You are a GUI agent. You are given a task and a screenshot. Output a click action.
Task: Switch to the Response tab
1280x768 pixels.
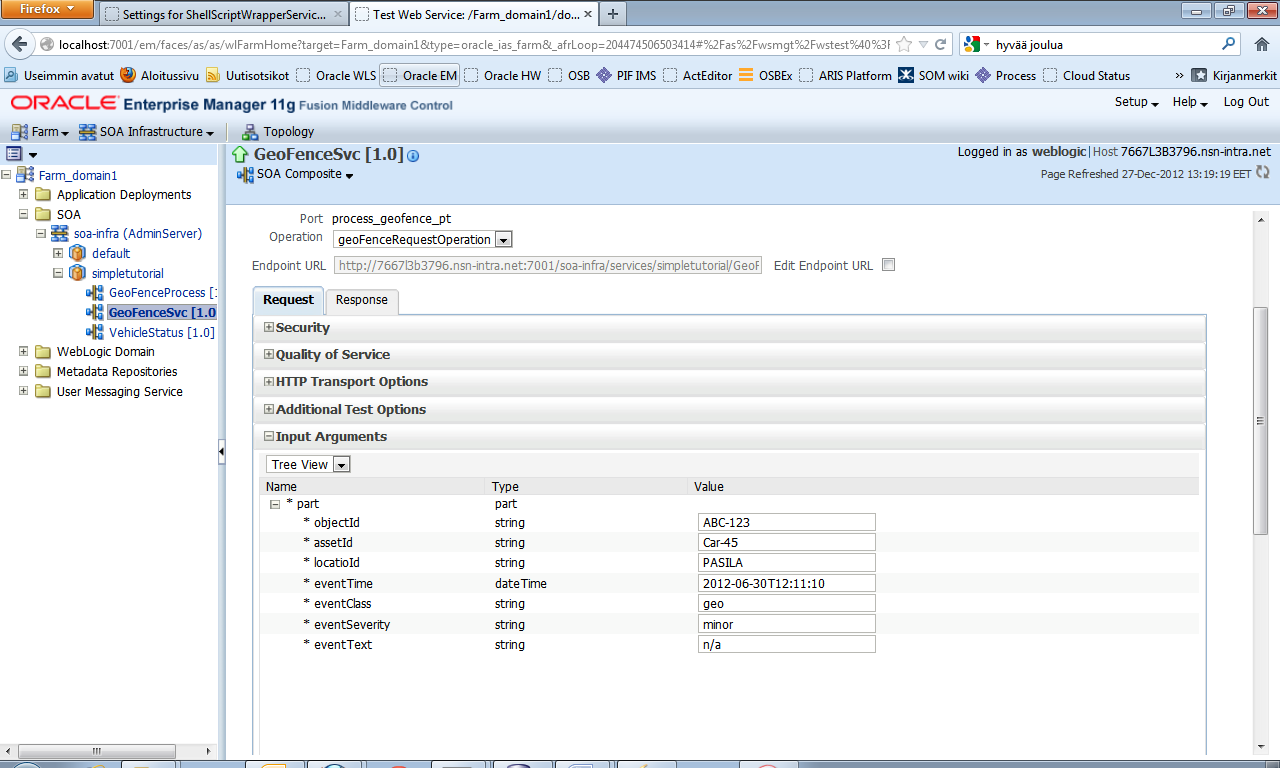click(x=362, y=300)
